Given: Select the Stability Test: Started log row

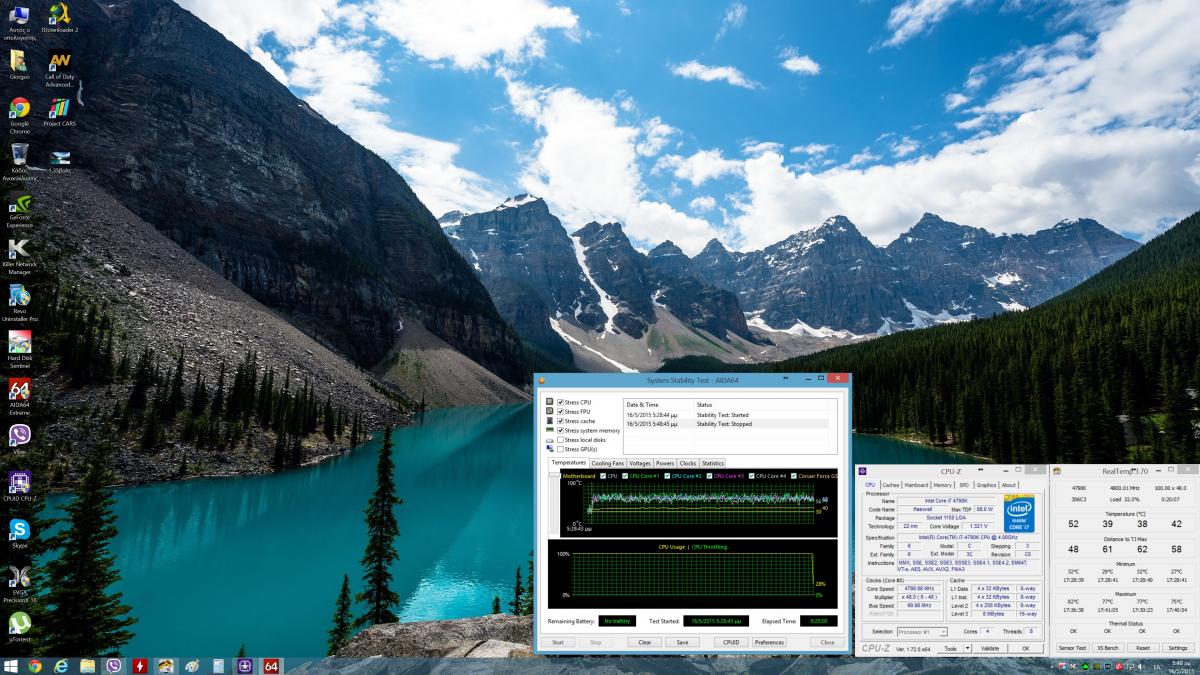Looking at the screenshot, I should 726,415.
